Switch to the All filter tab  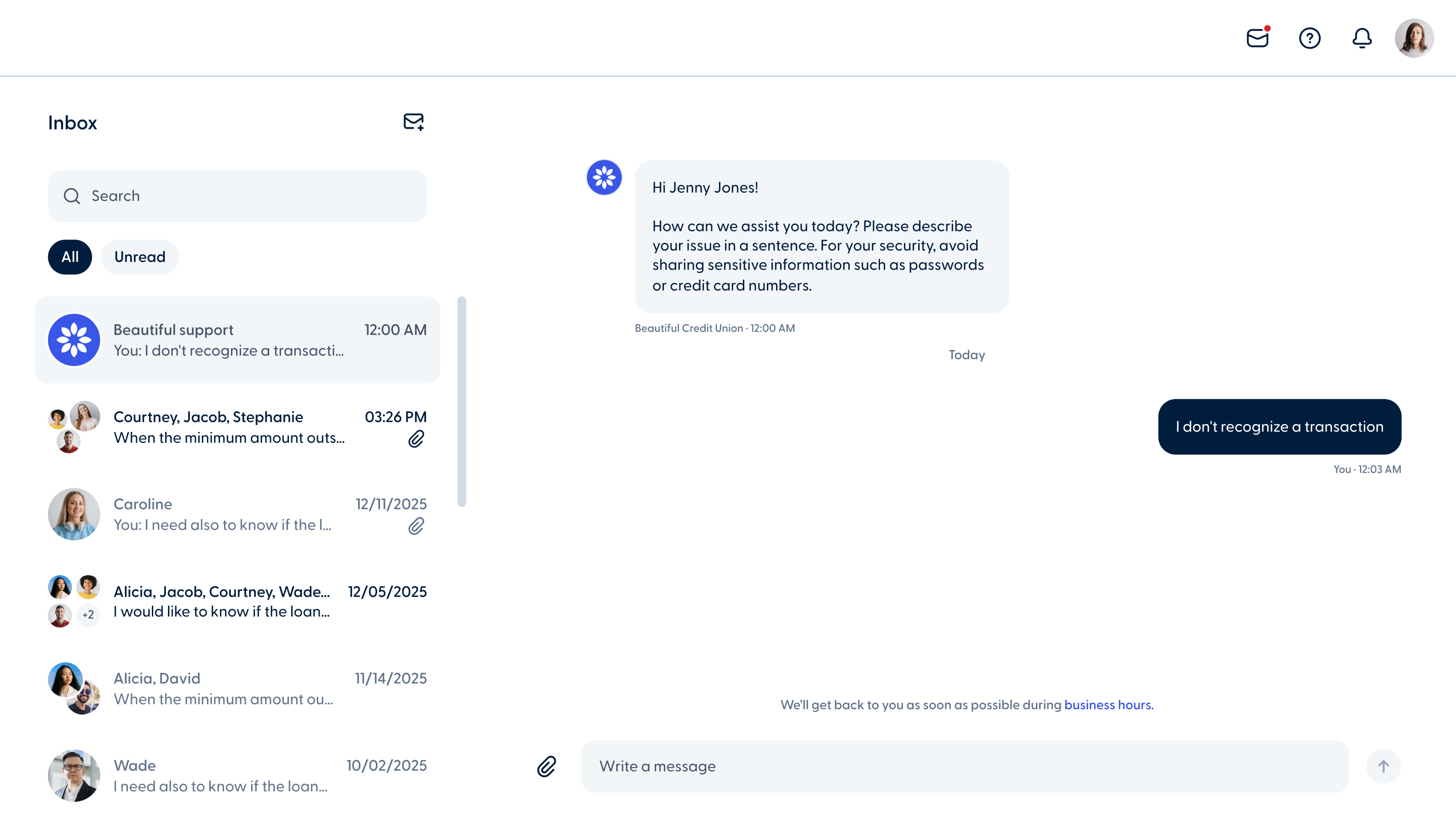point(69,257)
